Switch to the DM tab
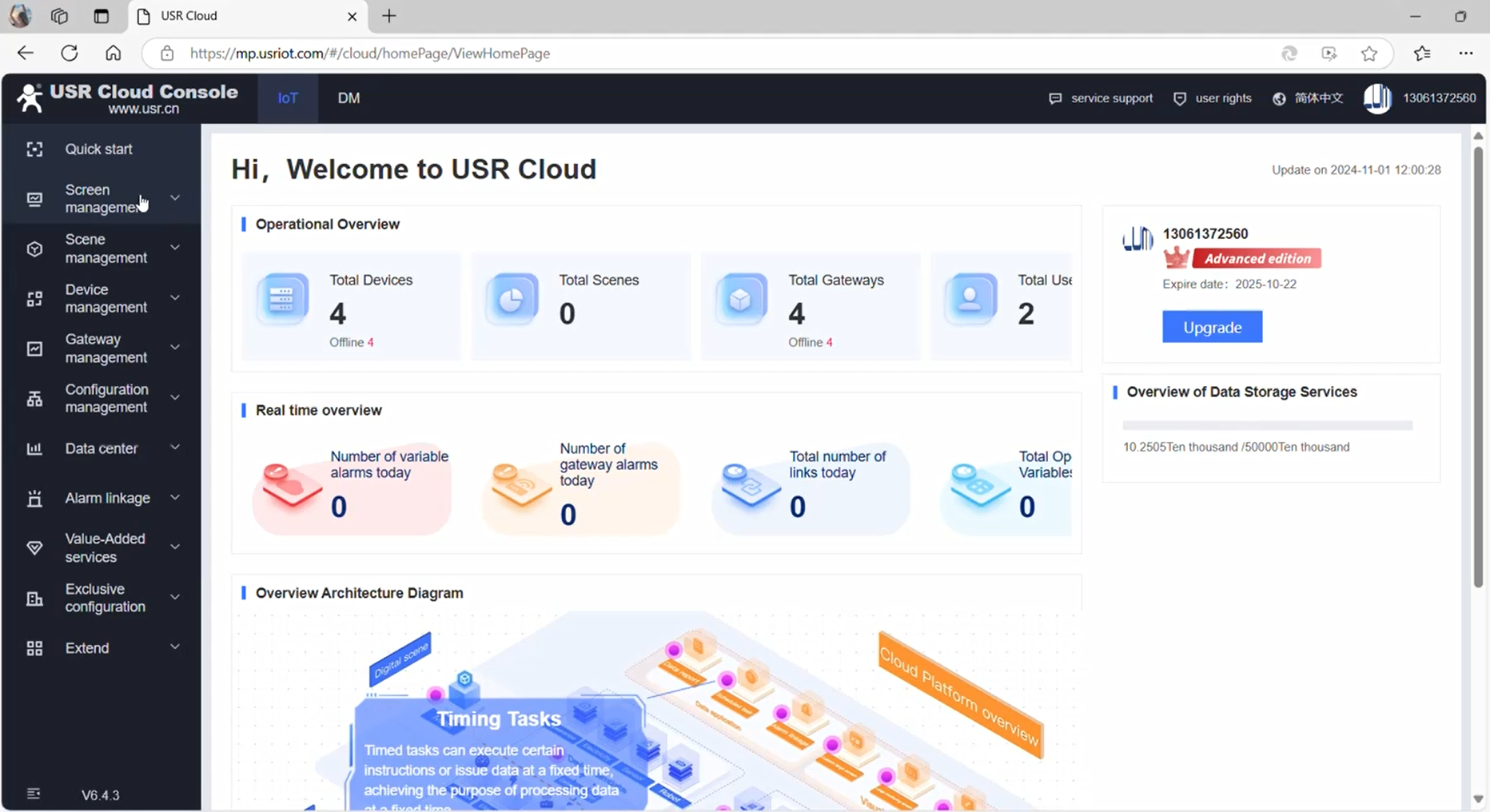1490x812 pixels. (349, 98)
